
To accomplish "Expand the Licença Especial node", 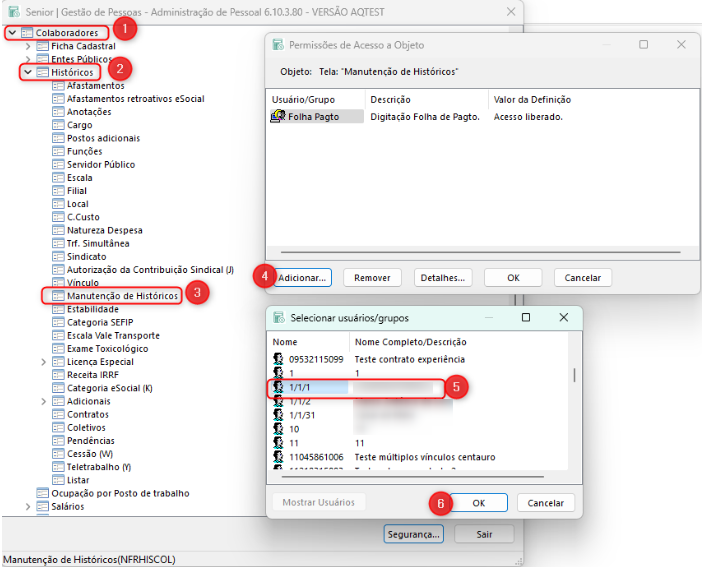I will point(43,362).
